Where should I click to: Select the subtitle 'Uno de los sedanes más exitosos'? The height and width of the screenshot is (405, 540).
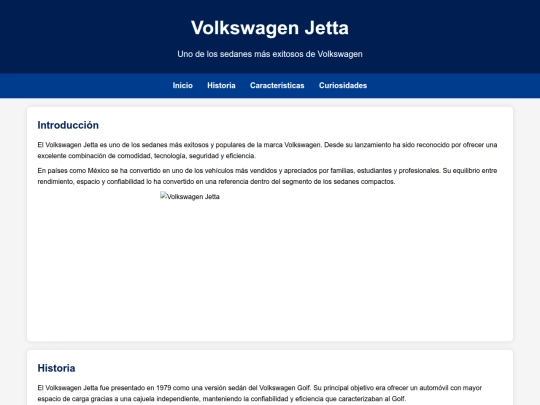coord(270,54)
